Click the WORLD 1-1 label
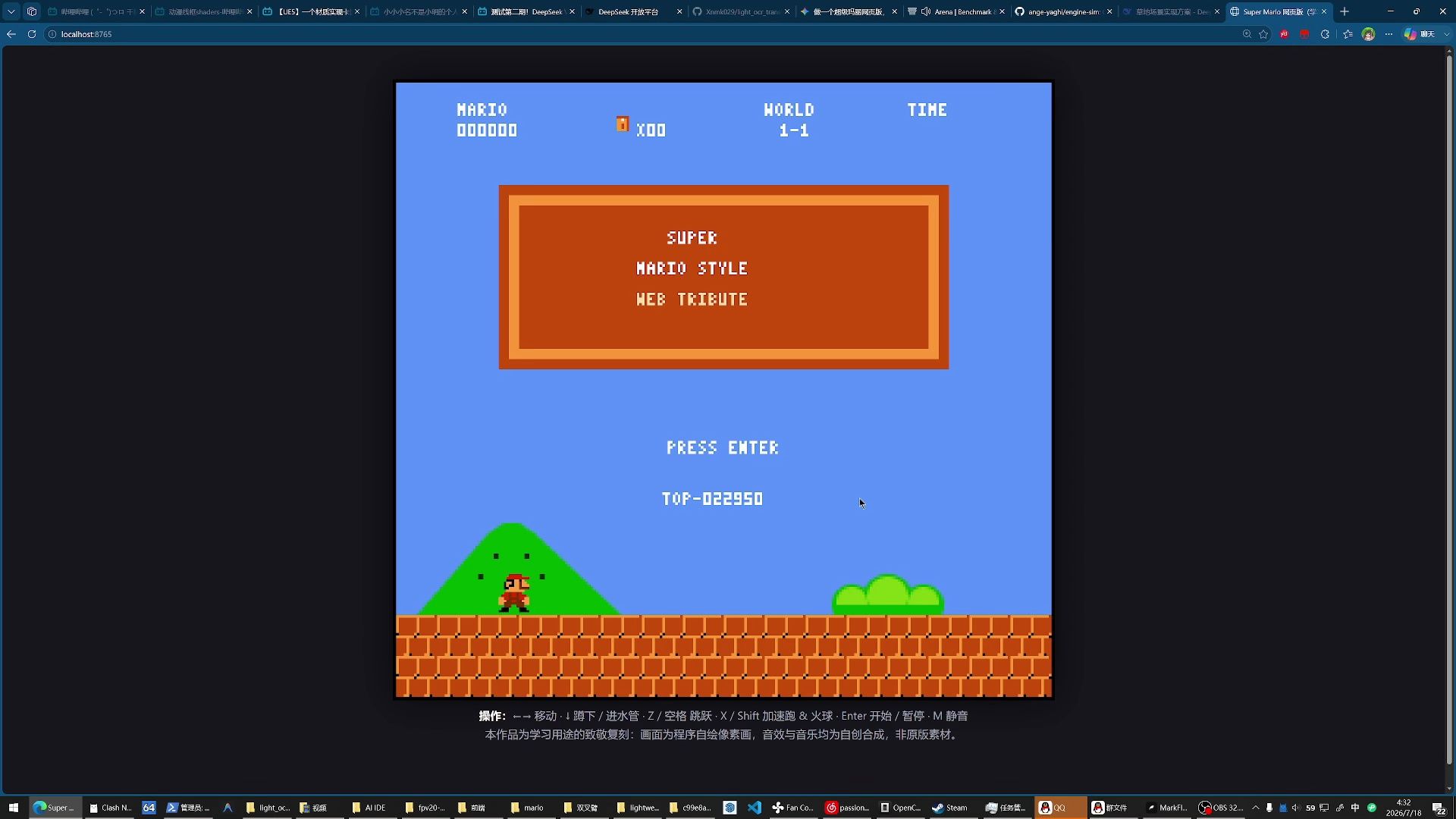Image resolution: width=1456 pixels, height=819 pixels. coord(789,120)
